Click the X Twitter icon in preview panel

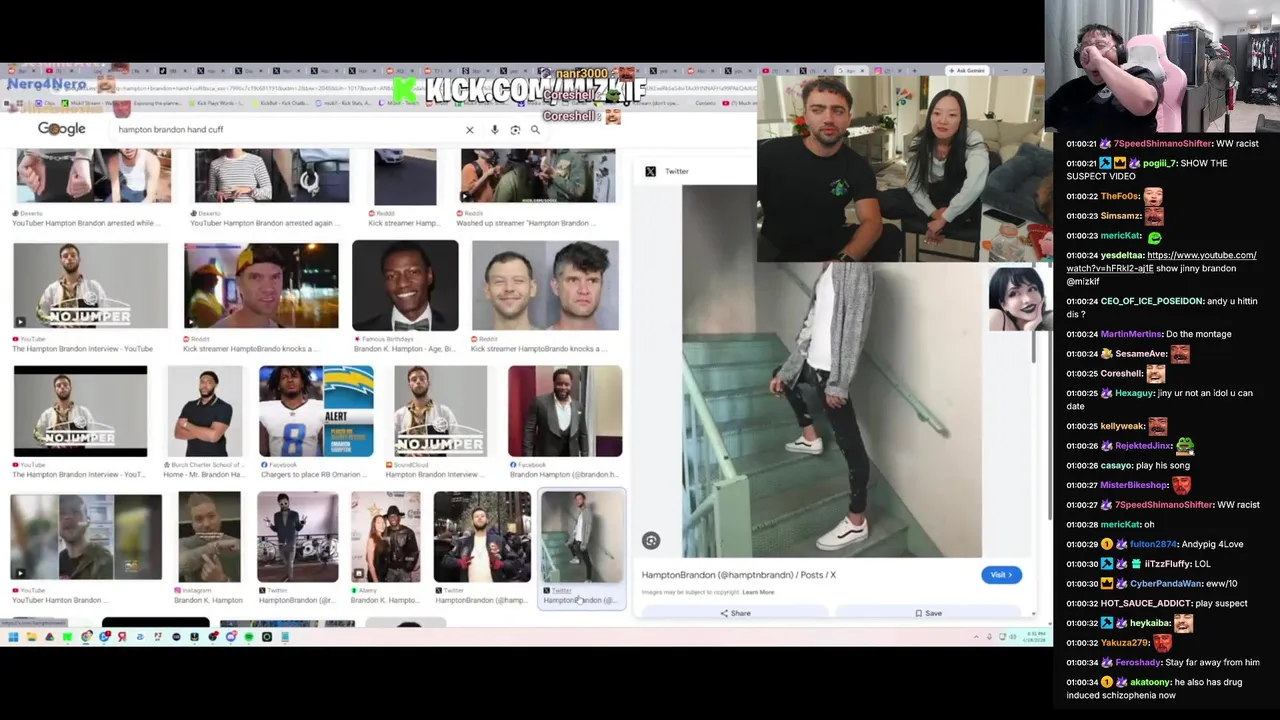[x=651, y=171]
